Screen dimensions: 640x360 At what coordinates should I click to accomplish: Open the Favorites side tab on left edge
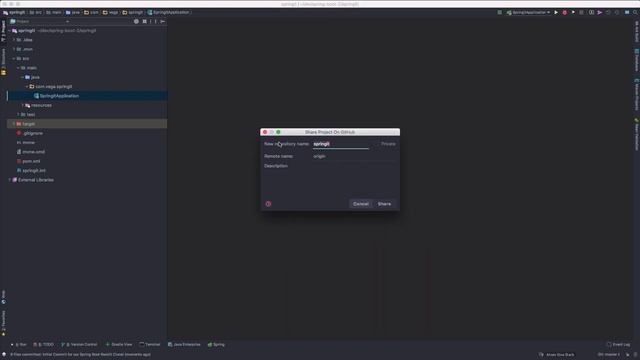click(x=4, y=323)
